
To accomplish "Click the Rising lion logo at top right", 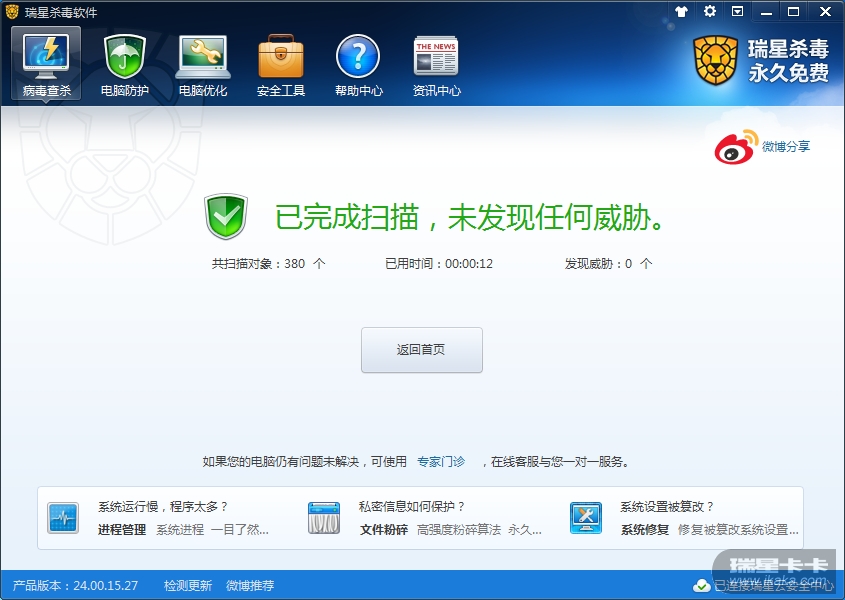I will (715, 60).
